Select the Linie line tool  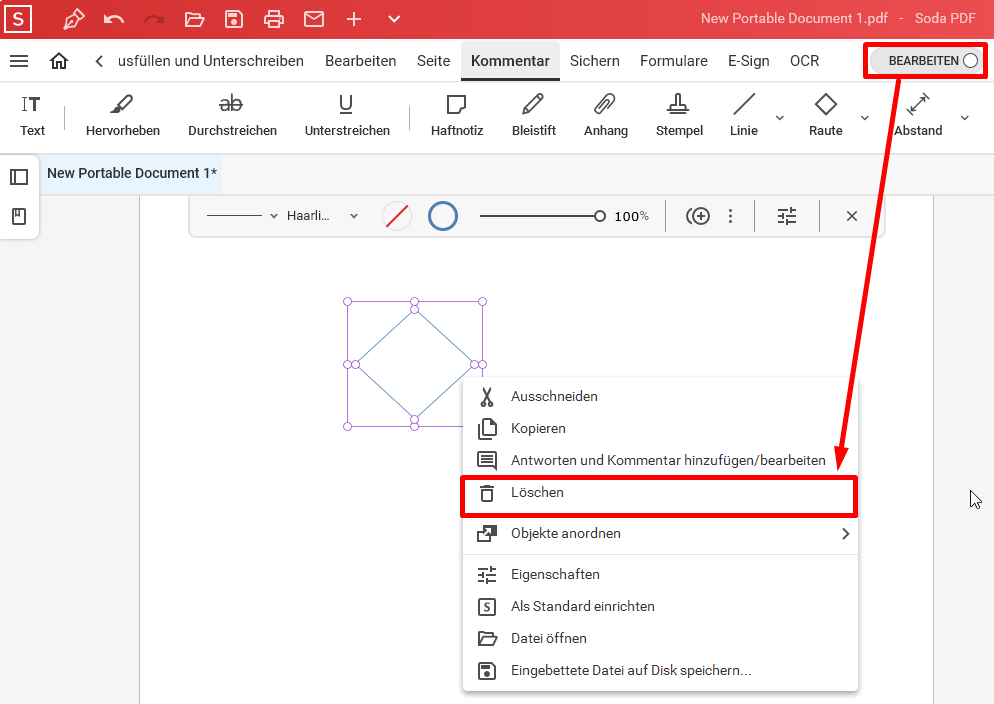tap(744, 116)
